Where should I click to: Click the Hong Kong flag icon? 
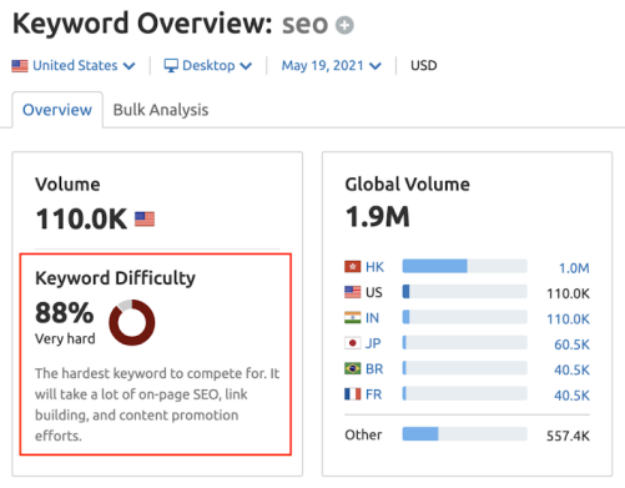352,266
